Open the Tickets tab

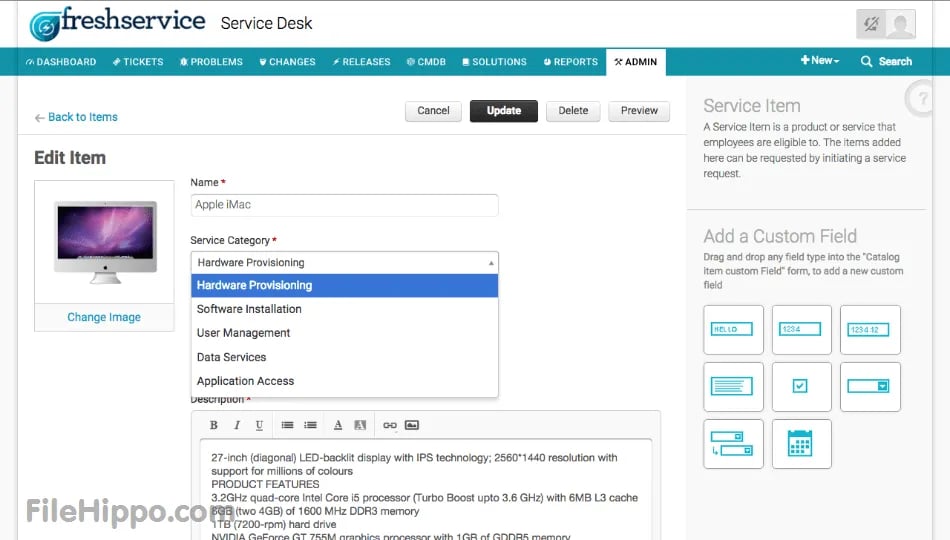point(138,62)
